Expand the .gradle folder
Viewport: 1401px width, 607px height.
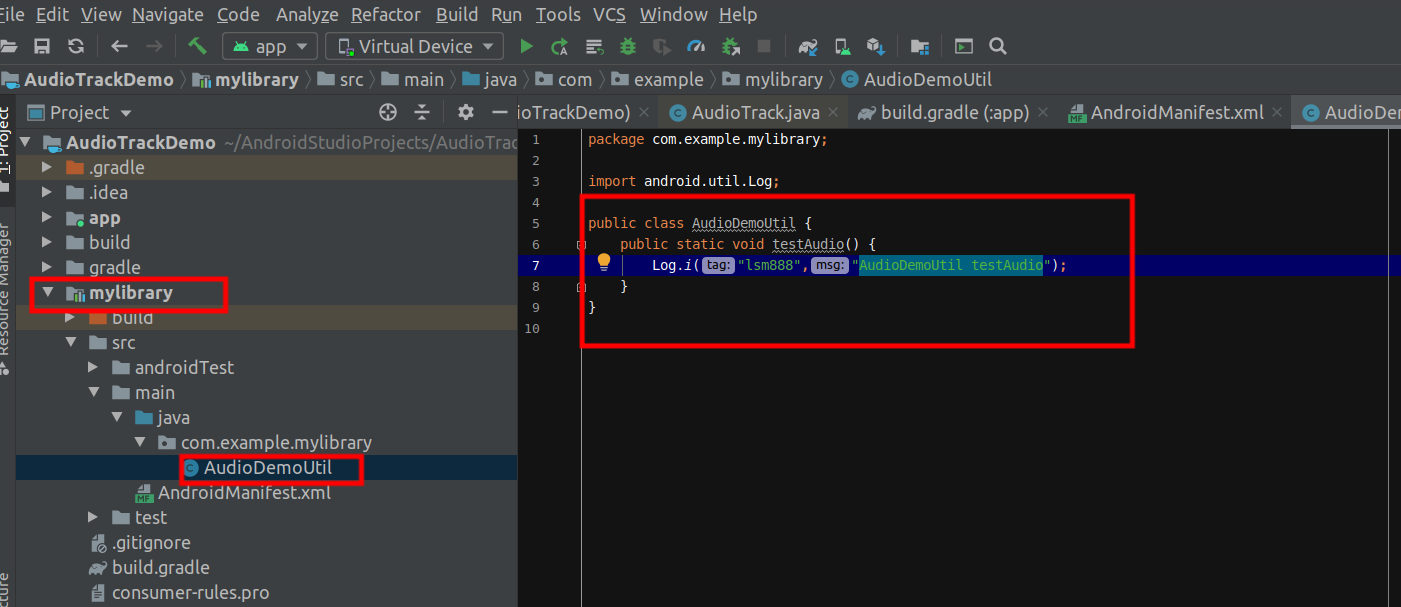pyautogui.click(x=47, y=167)
